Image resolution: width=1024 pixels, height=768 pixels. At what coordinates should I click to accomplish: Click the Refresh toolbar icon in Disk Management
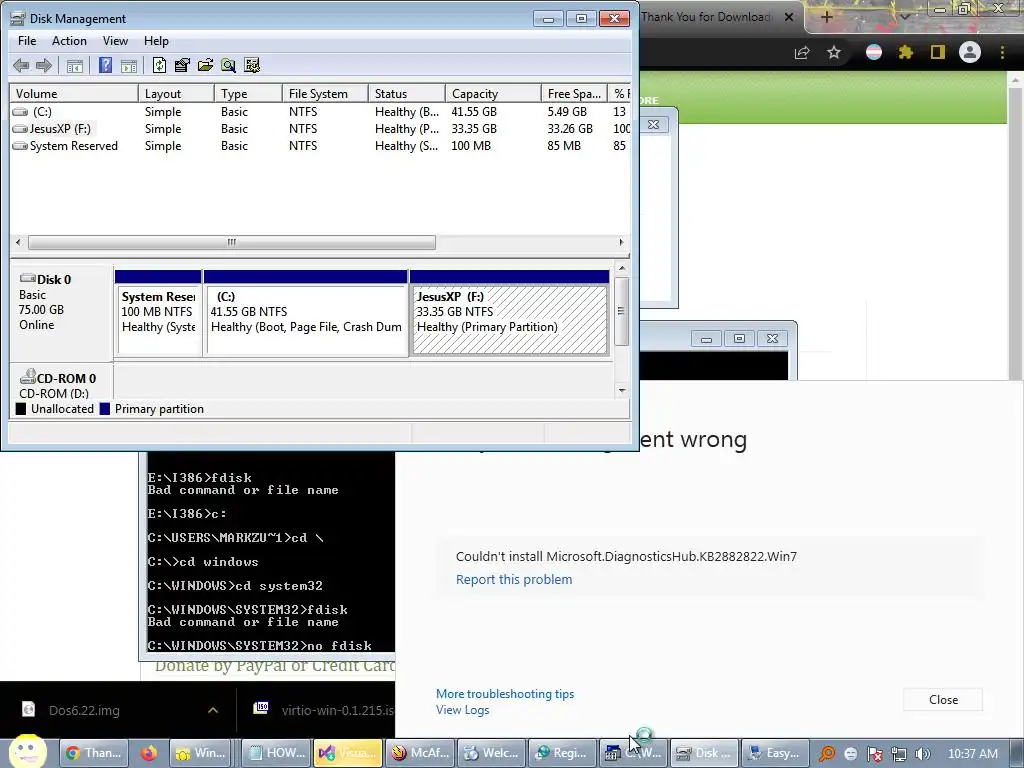(x=159, y=65)
